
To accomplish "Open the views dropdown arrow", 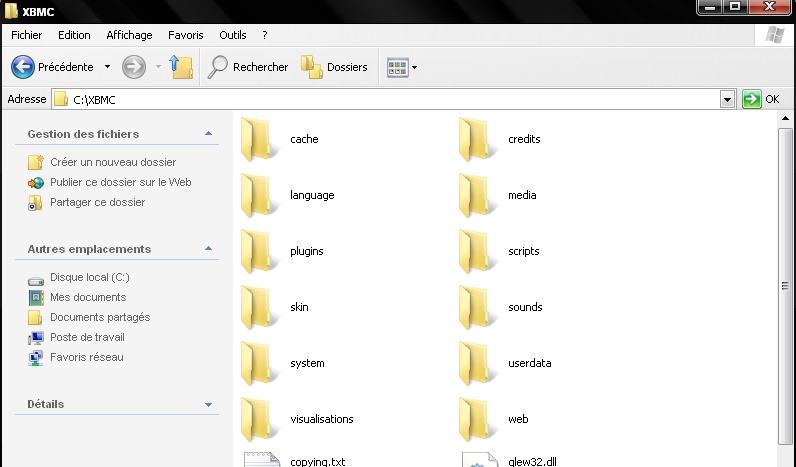I will [414, 67].
